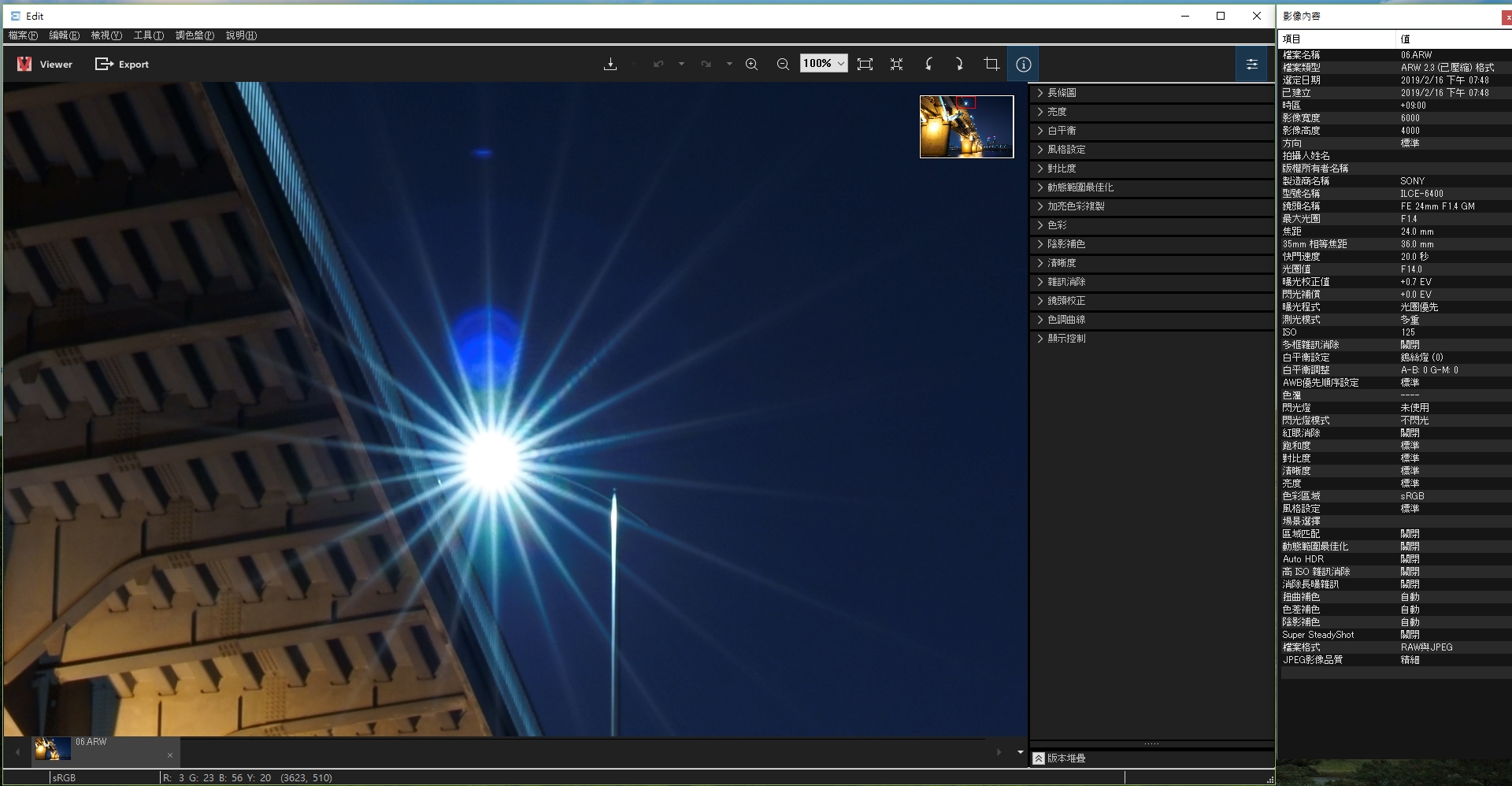
Task: Open the 說明 menu
Action: [241, 35]
